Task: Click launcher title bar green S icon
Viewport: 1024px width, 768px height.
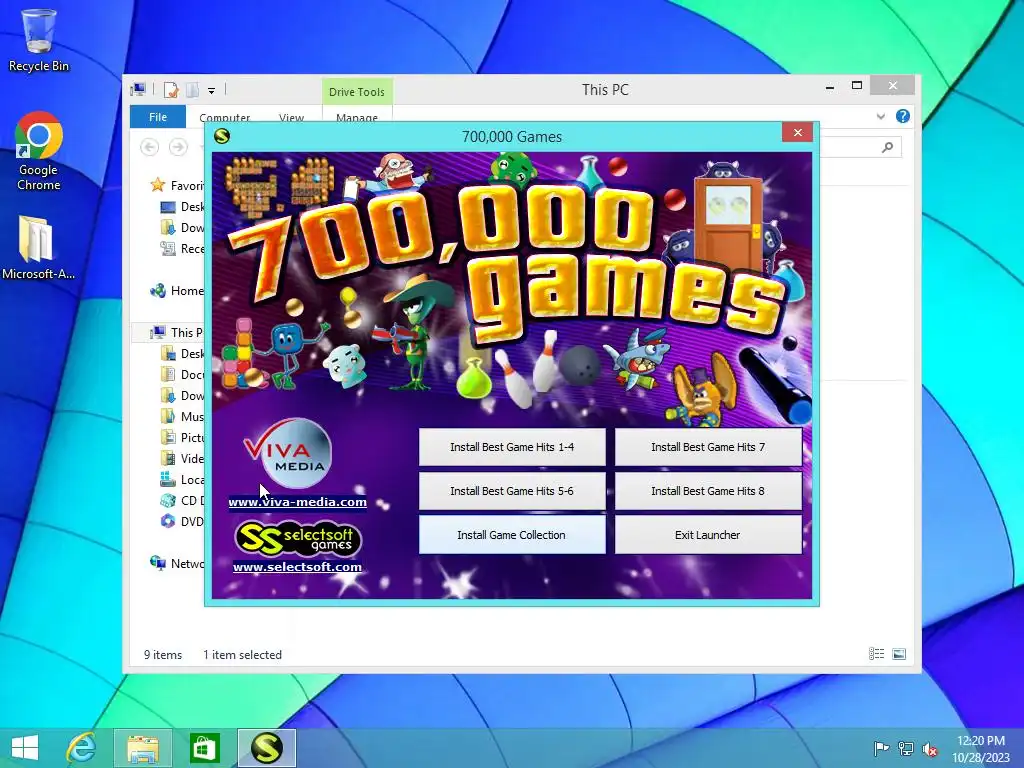Action: pyautogui.click(x=222, y=136)
